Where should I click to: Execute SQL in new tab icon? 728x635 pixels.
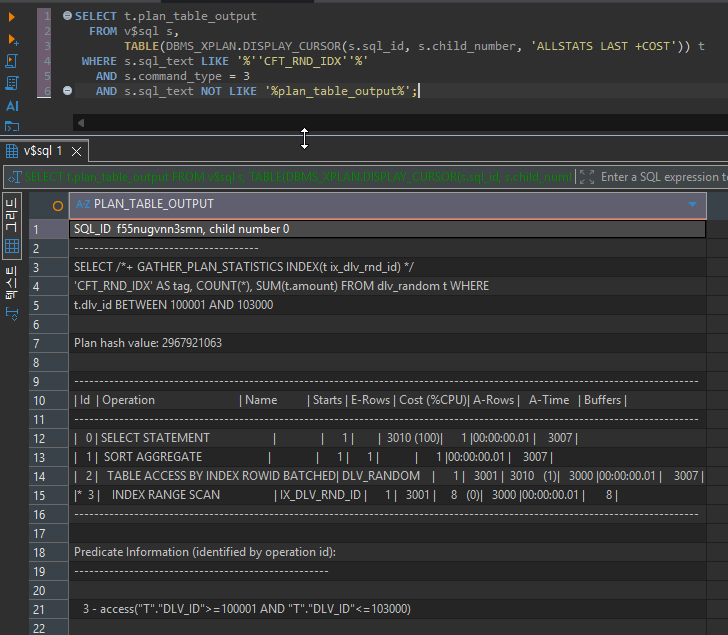[x=13, y=40]
